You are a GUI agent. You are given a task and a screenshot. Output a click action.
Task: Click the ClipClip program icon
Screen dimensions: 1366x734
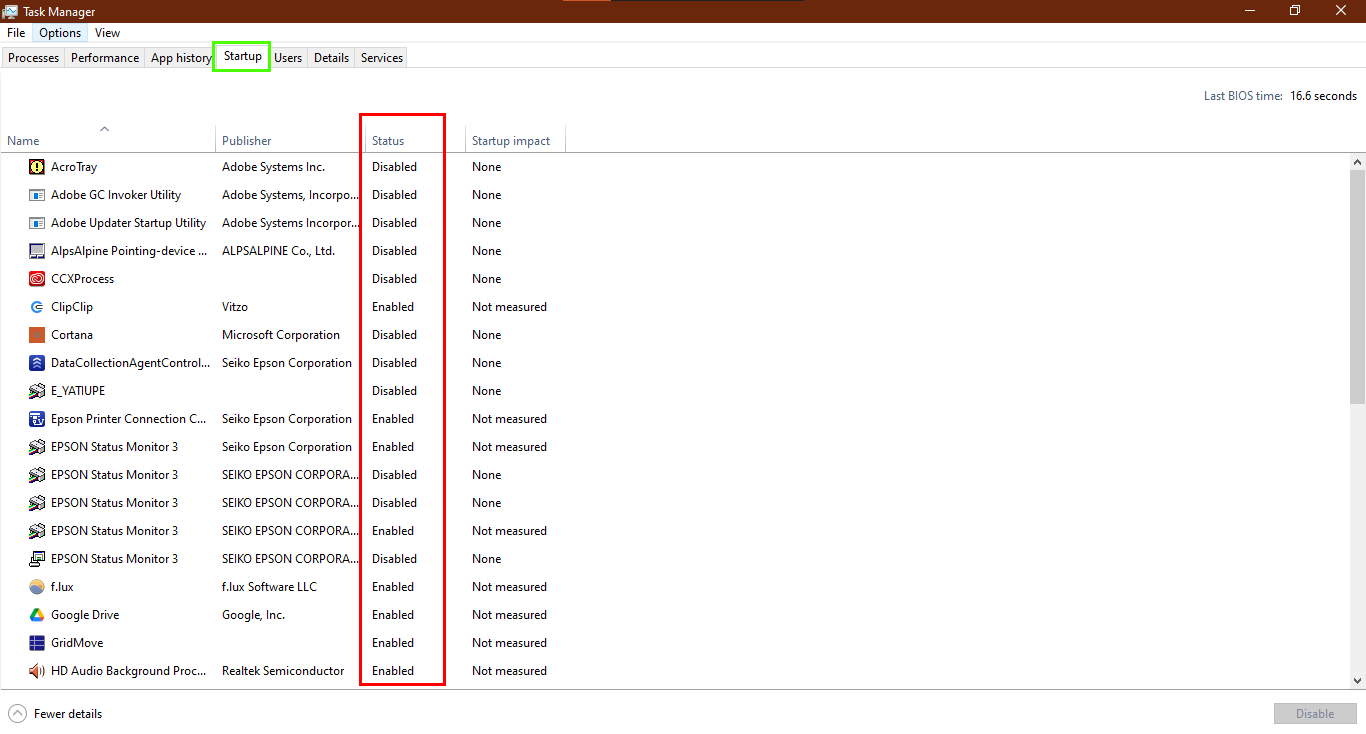coord(36,307)
